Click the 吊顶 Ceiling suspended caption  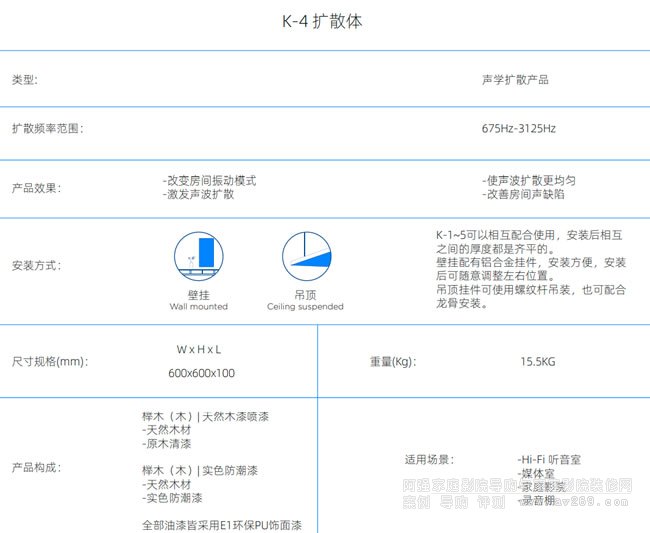click(305, 301)
